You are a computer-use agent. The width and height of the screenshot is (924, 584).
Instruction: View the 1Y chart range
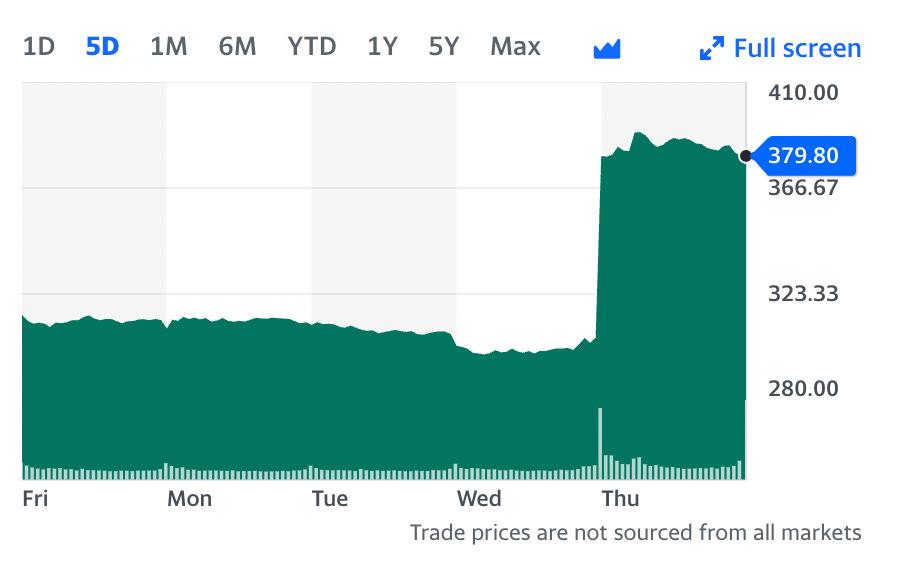coord(382,46)
